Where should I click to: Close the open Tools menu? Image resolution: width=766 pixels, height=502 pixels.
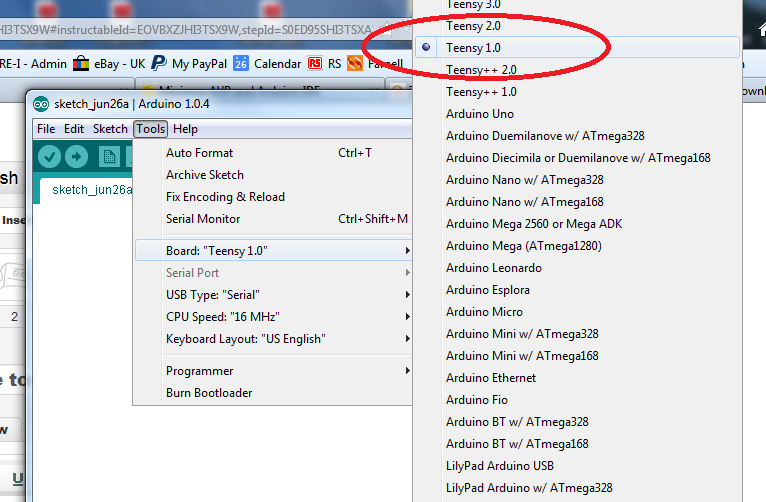tap(150, 129)
